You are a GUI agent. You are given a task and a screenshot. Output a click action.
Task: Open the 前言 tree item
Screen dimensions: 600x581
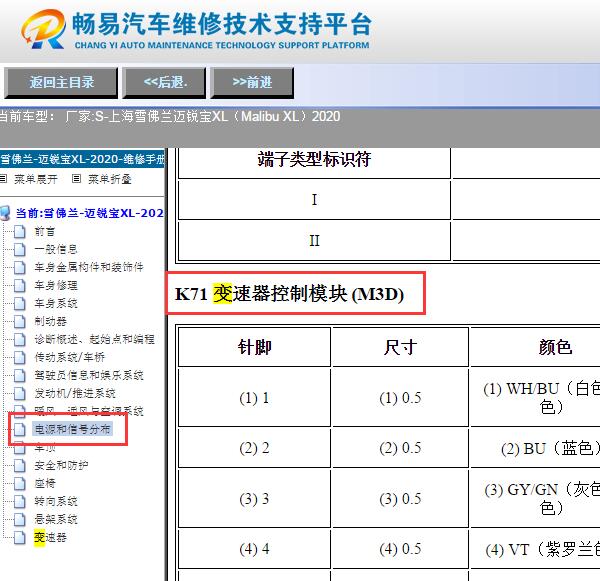(x=45, y=232)
